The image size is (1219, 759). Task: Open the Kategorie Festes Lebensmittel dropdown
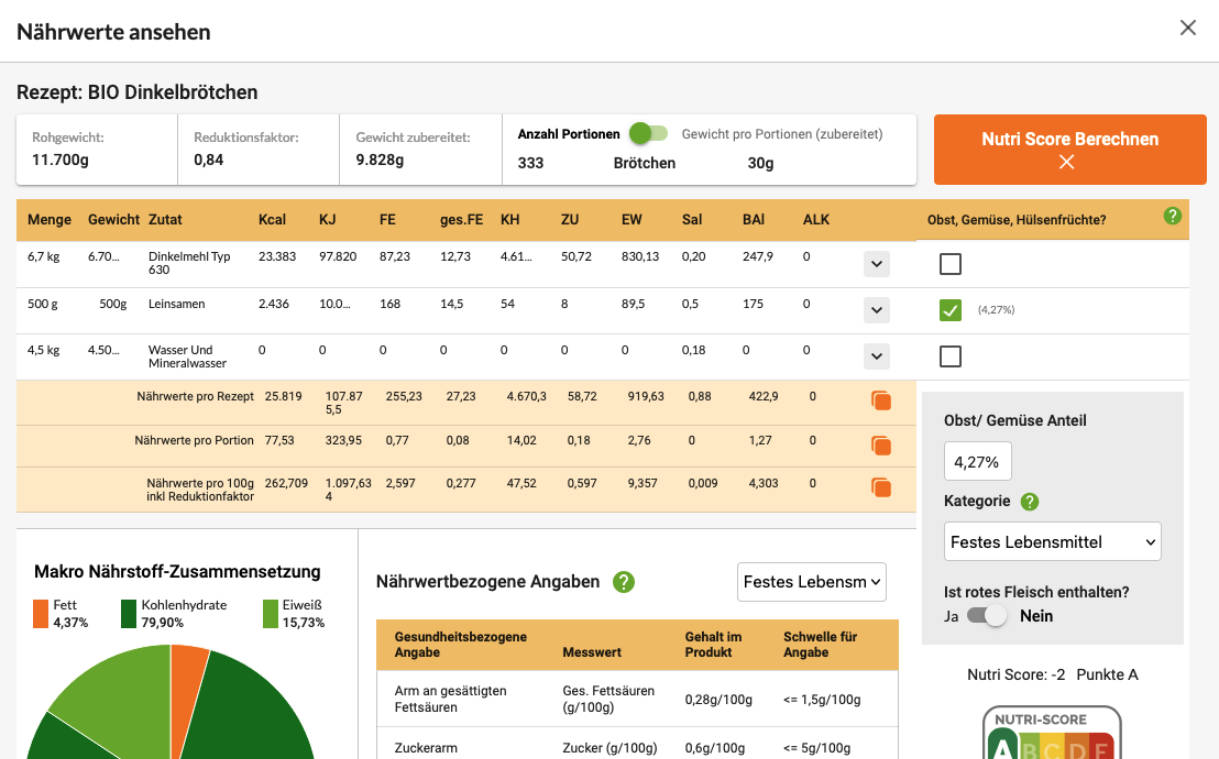coord(1053,542)
